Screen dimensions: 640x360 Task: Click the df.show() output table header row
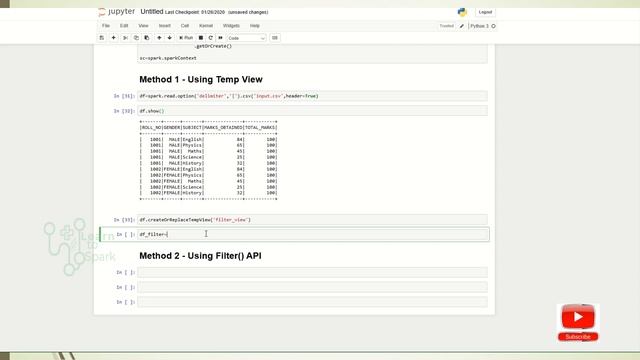click(x=209, y=127)
